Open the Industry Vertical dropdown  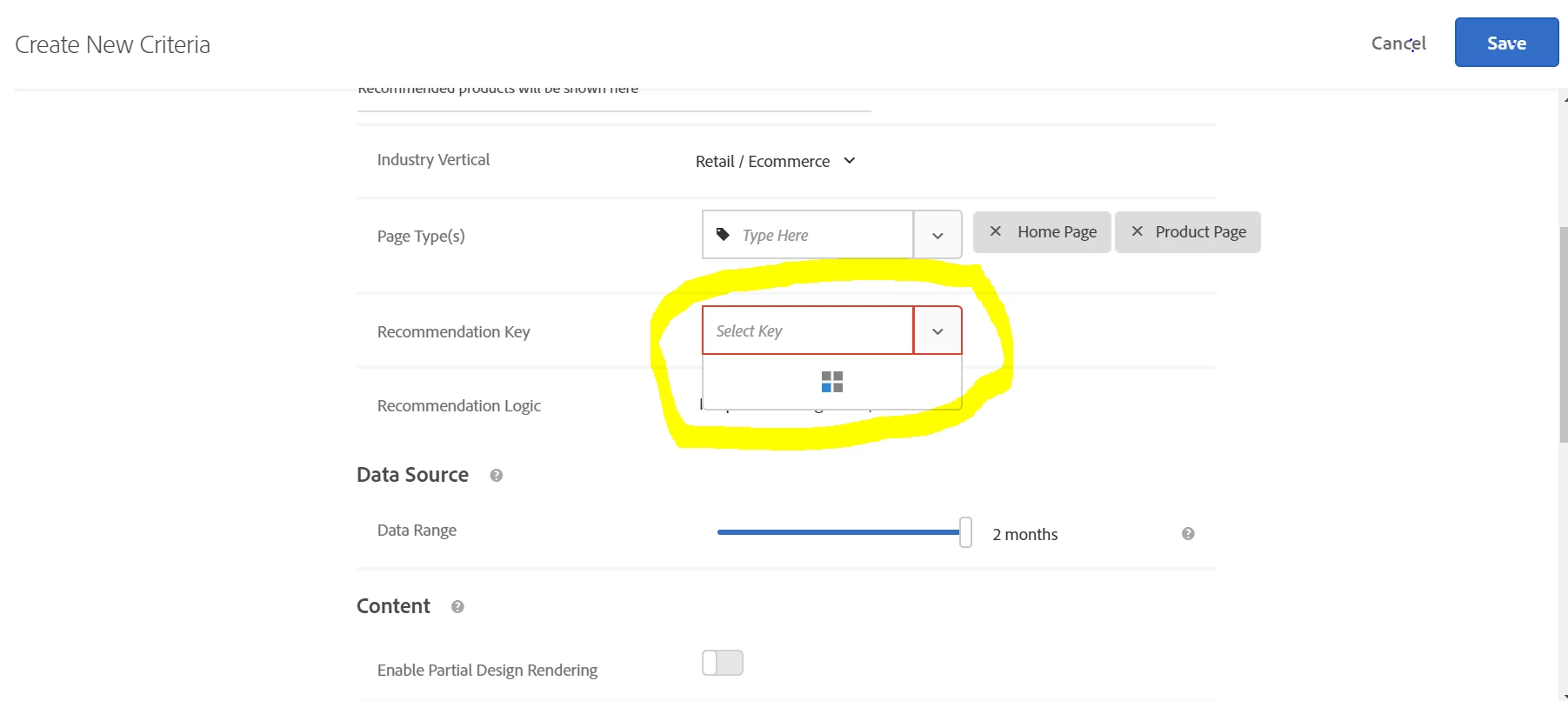coord(776,161)
